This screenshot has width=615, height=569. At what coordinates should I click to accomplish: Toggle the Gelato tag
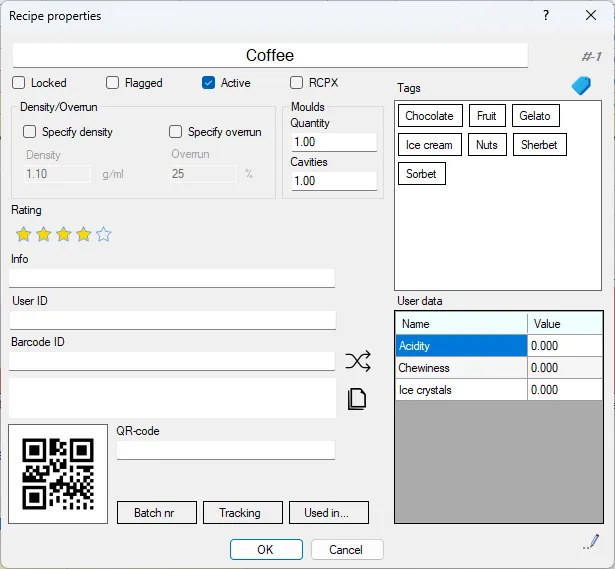(535, 116)
